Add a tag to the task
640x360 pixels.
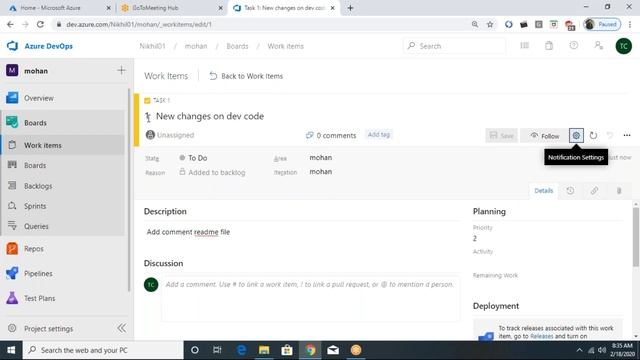coord(378,135)
